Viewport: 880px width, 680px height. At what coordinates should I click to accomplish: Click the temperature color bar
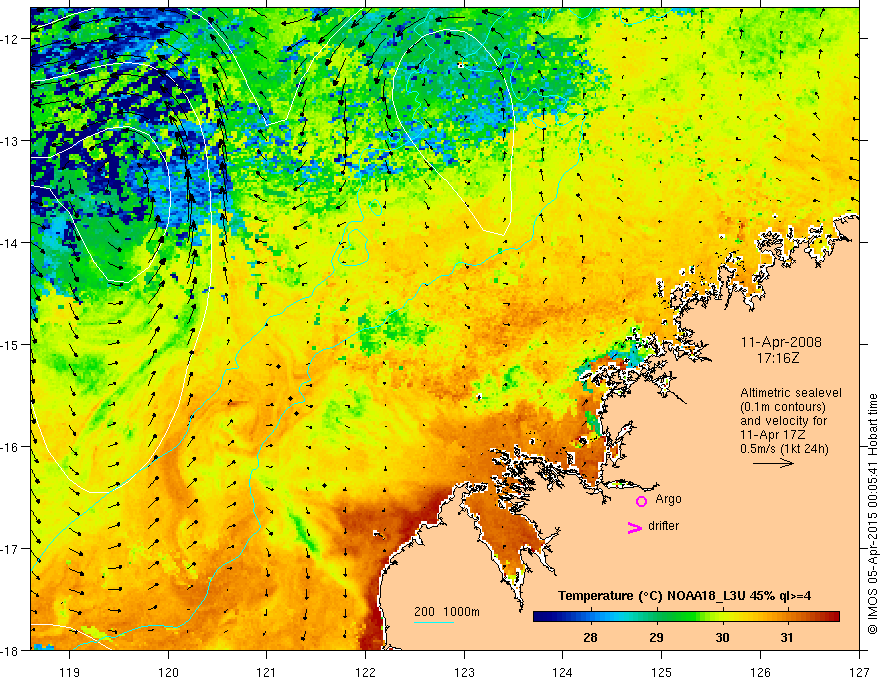point(686,617)
